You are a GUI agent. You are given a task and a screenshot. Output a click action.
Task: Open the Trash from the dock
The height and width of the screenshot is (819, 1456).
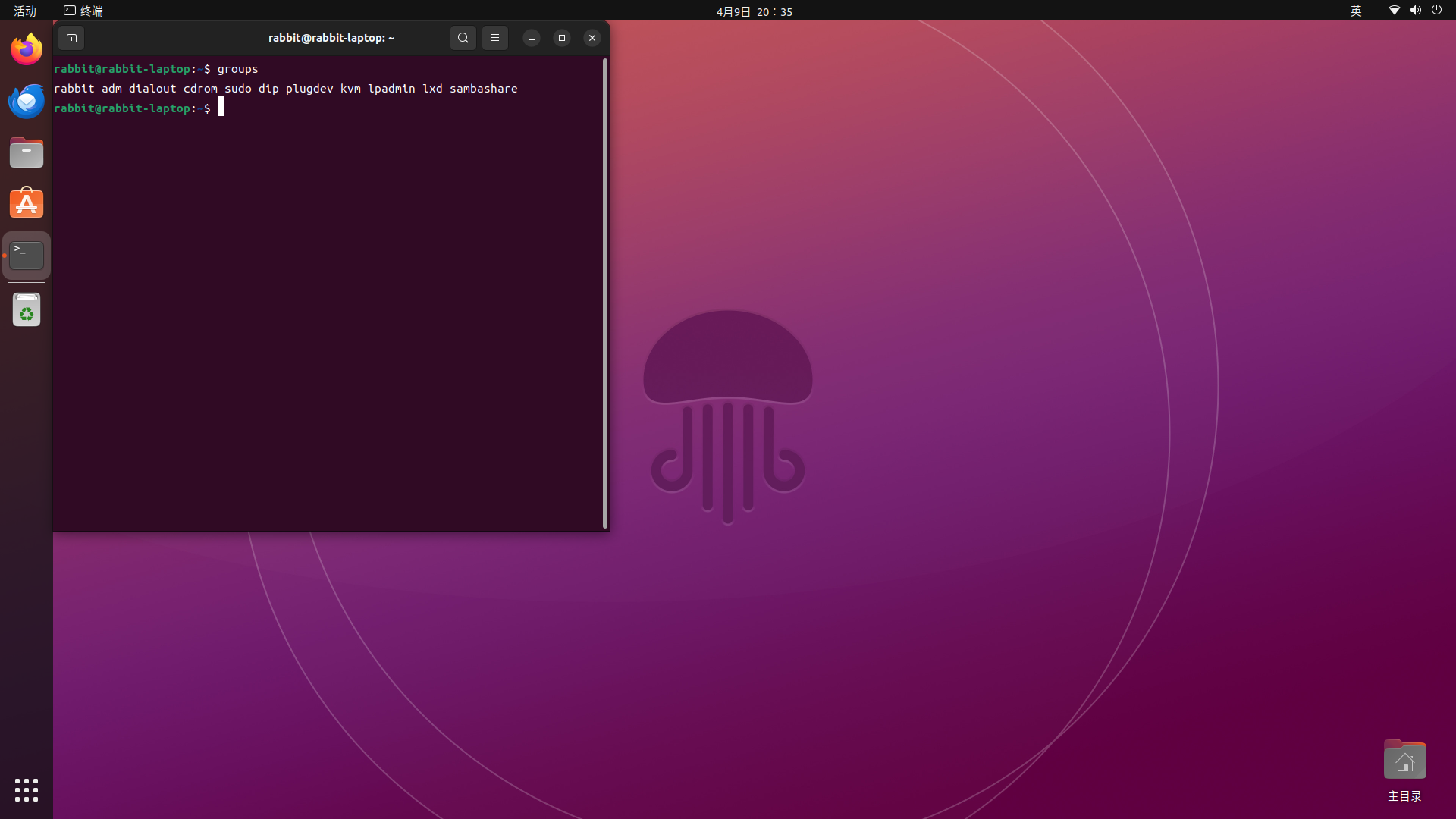click(x=27, y=310)
